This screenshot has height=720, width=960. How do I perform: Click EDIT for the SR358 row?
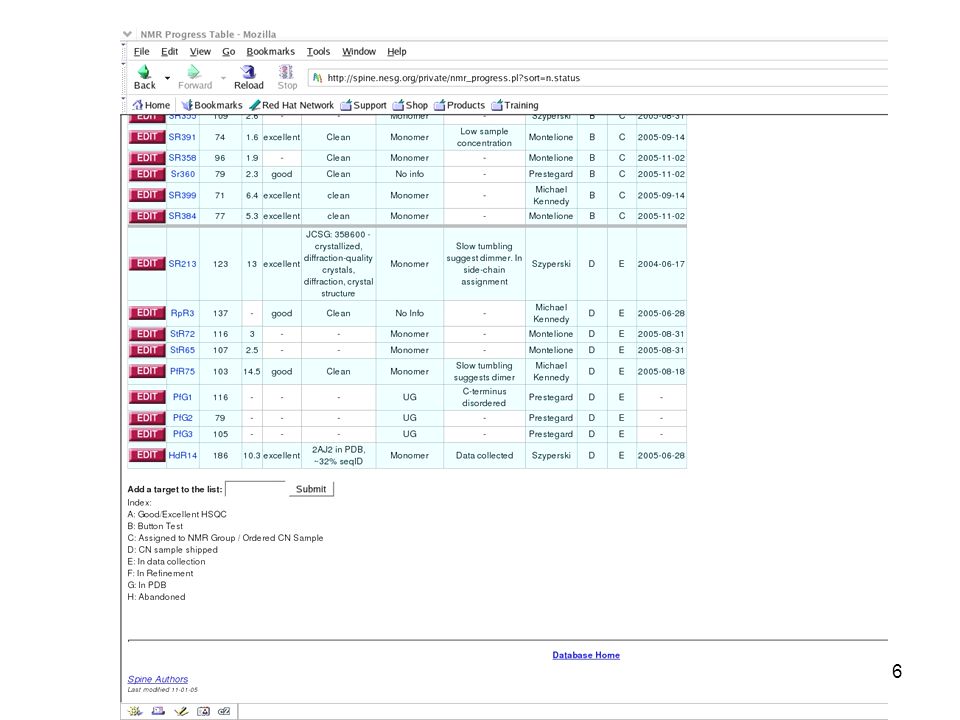(147, 158)
